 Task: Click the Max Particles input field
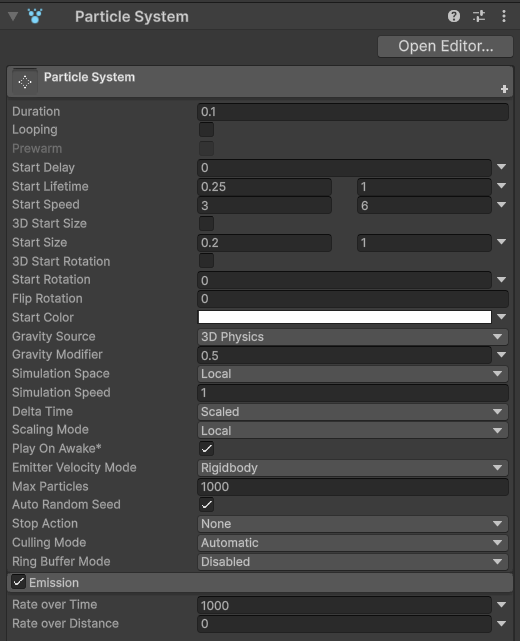(353, 486)
